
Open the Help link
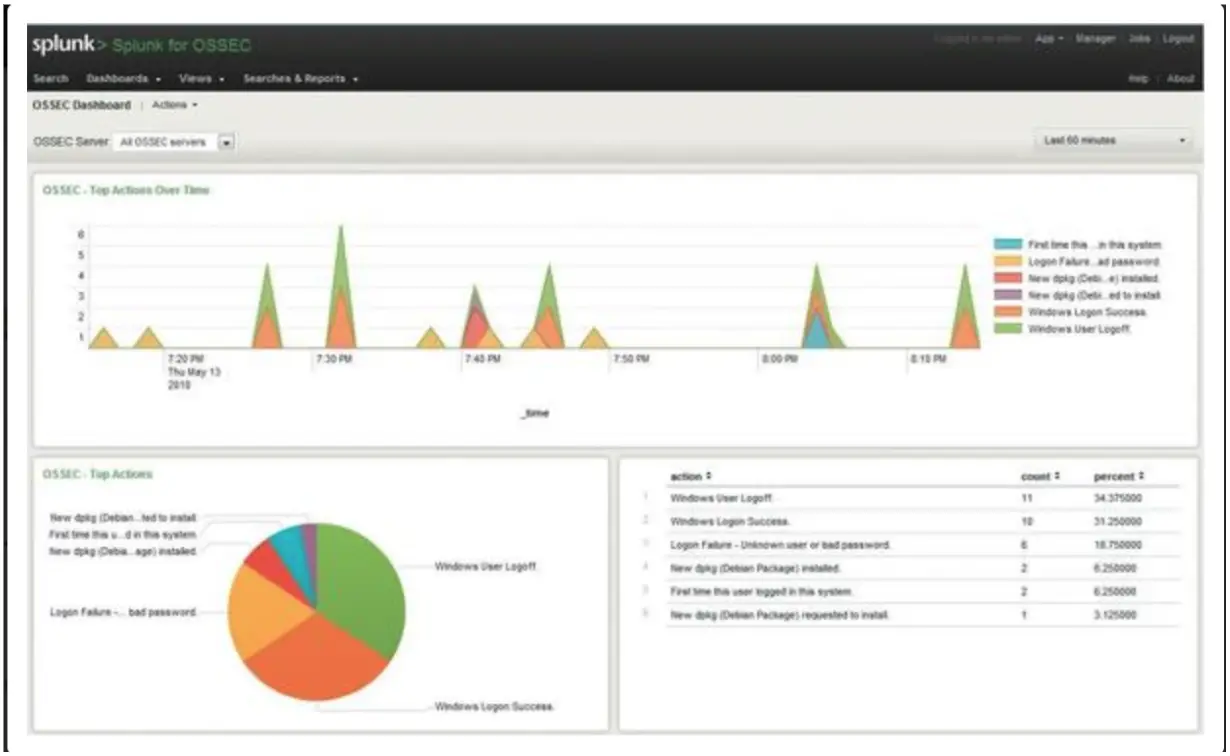tap(1138, 78)
